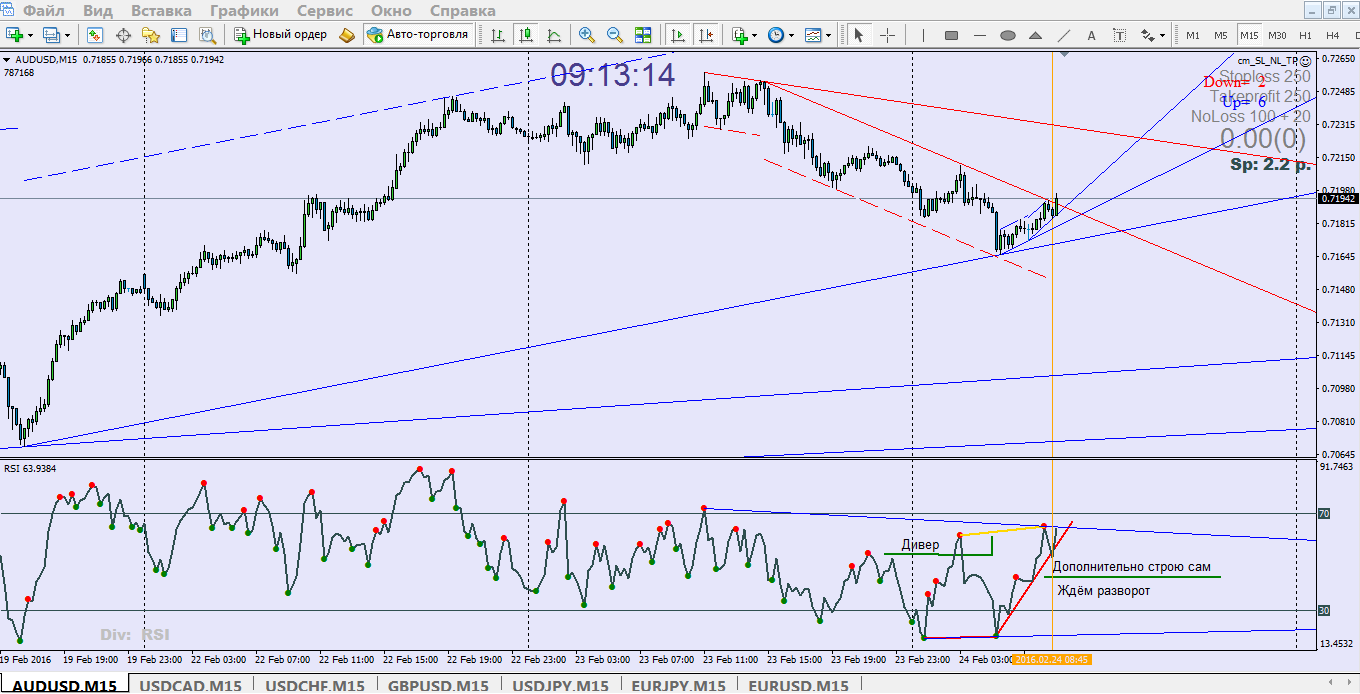Tile chart windows with the grid icon
1360x694 pixels.
643,35
